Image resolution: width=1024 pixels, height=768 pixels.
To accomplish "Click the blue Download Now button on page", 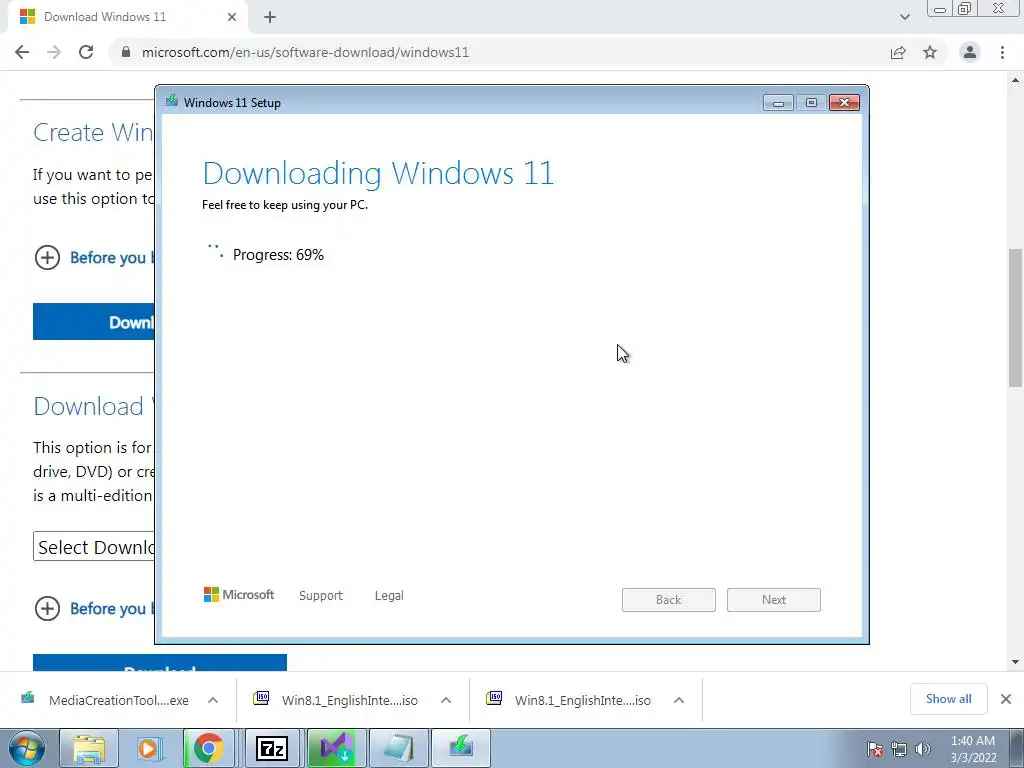I will [94, 321].
